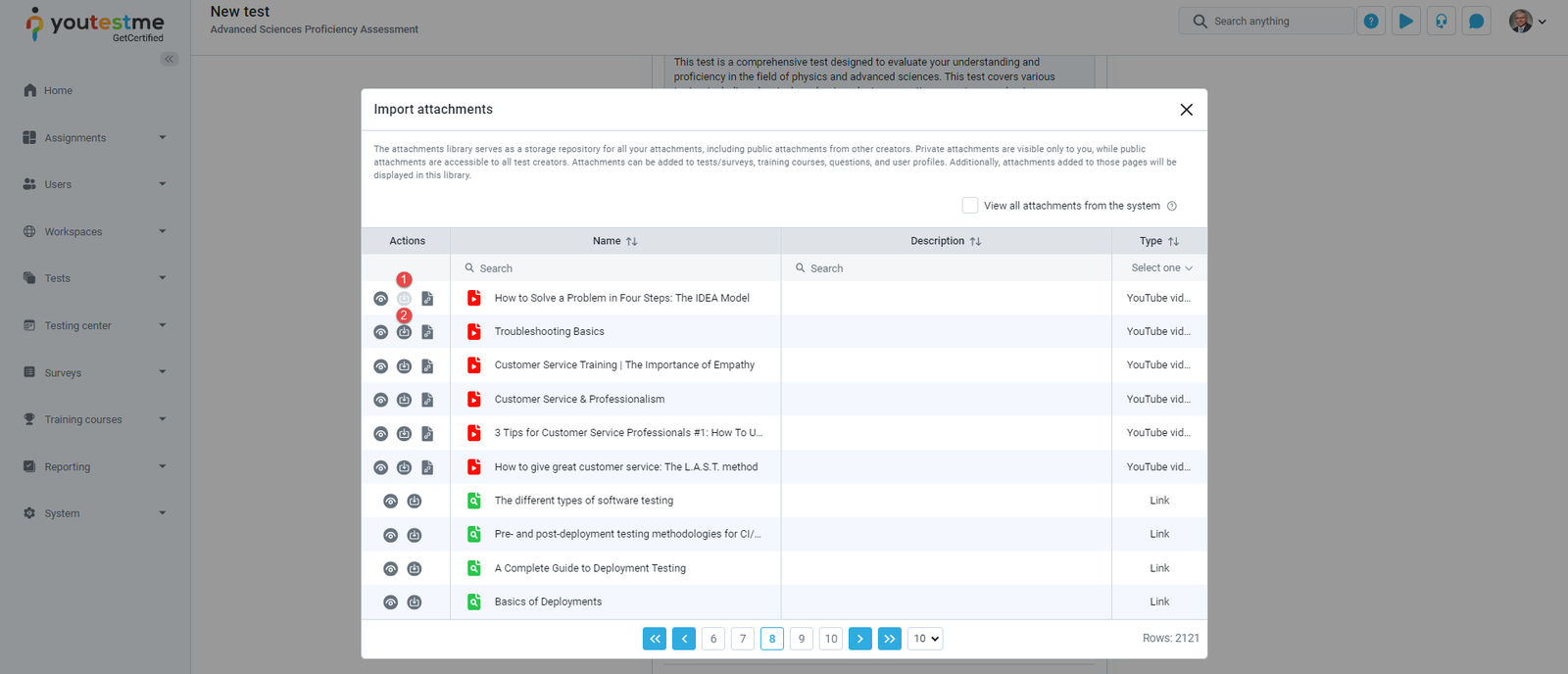Click import icon for Basics of Deployments

click(415, 602)
